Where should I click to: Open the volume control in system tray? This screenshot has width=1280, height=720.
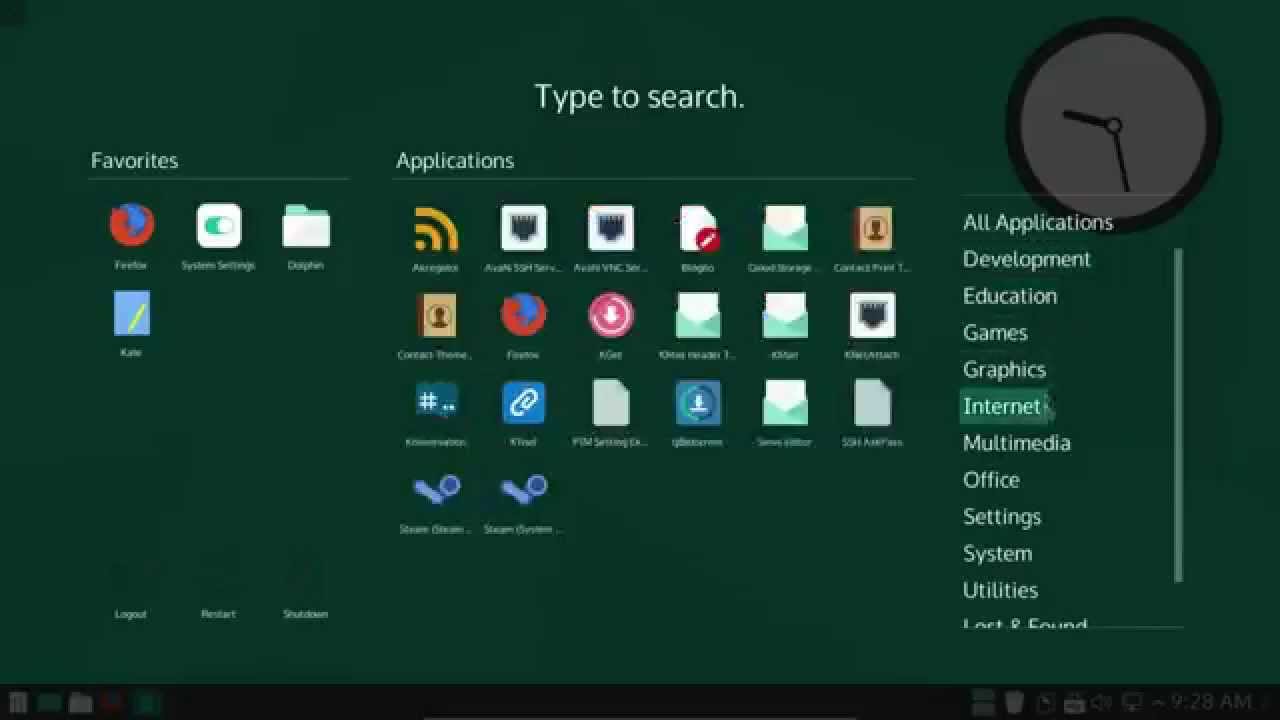pos(1101,702)
